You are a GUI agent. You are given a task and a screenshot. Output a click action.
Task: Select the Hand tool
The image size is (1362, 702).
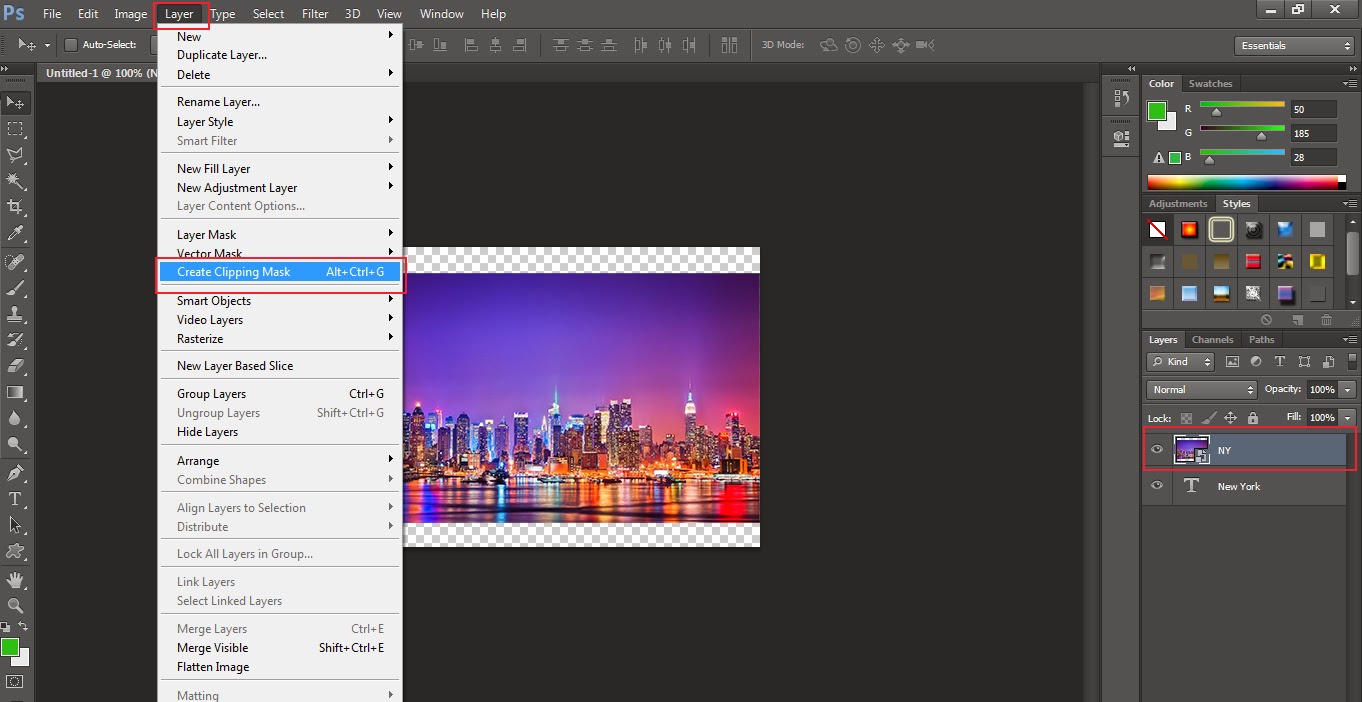pos(15,580)
